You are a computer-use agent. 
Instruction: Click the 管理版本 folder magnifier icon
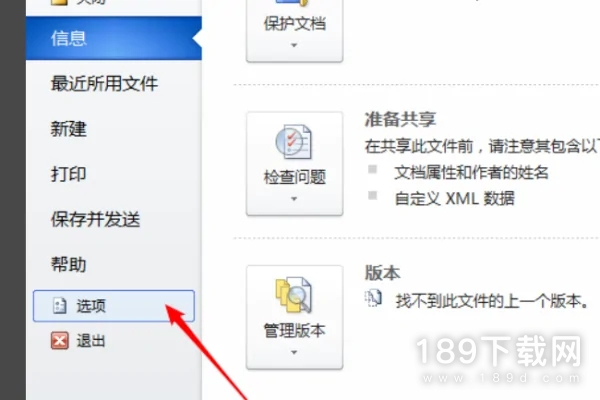(293, 294)
